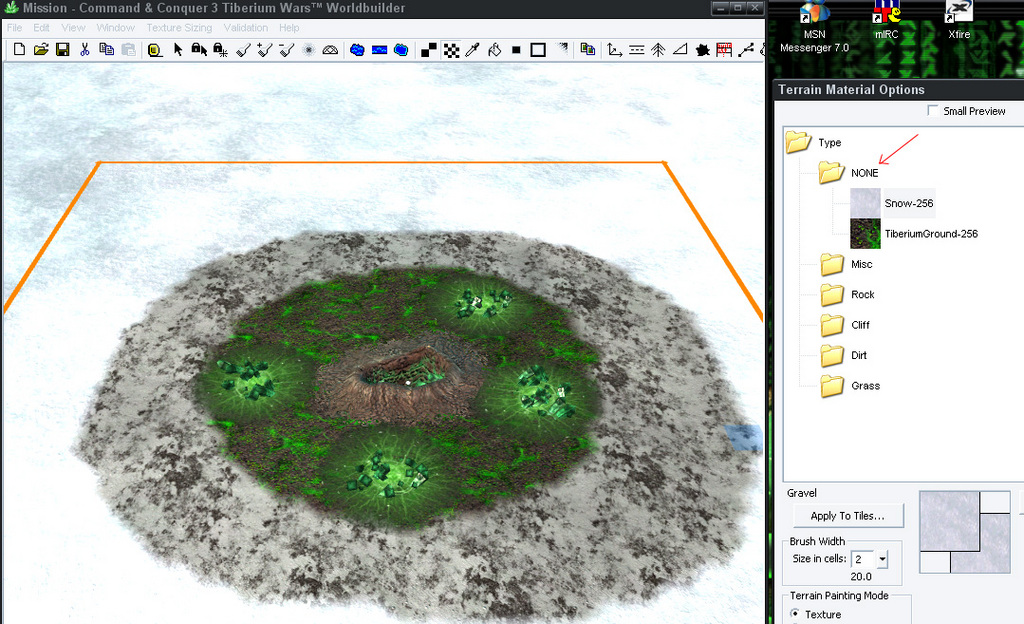Open a map file with folder icon
The image size is (1024, 624).
tap(41, 50)
